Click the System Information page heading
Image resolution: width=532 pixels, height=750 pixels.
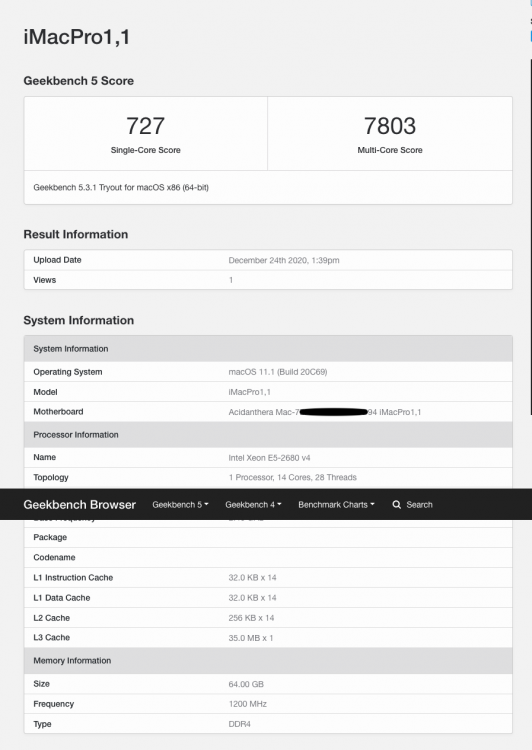[x=78, y=320]
